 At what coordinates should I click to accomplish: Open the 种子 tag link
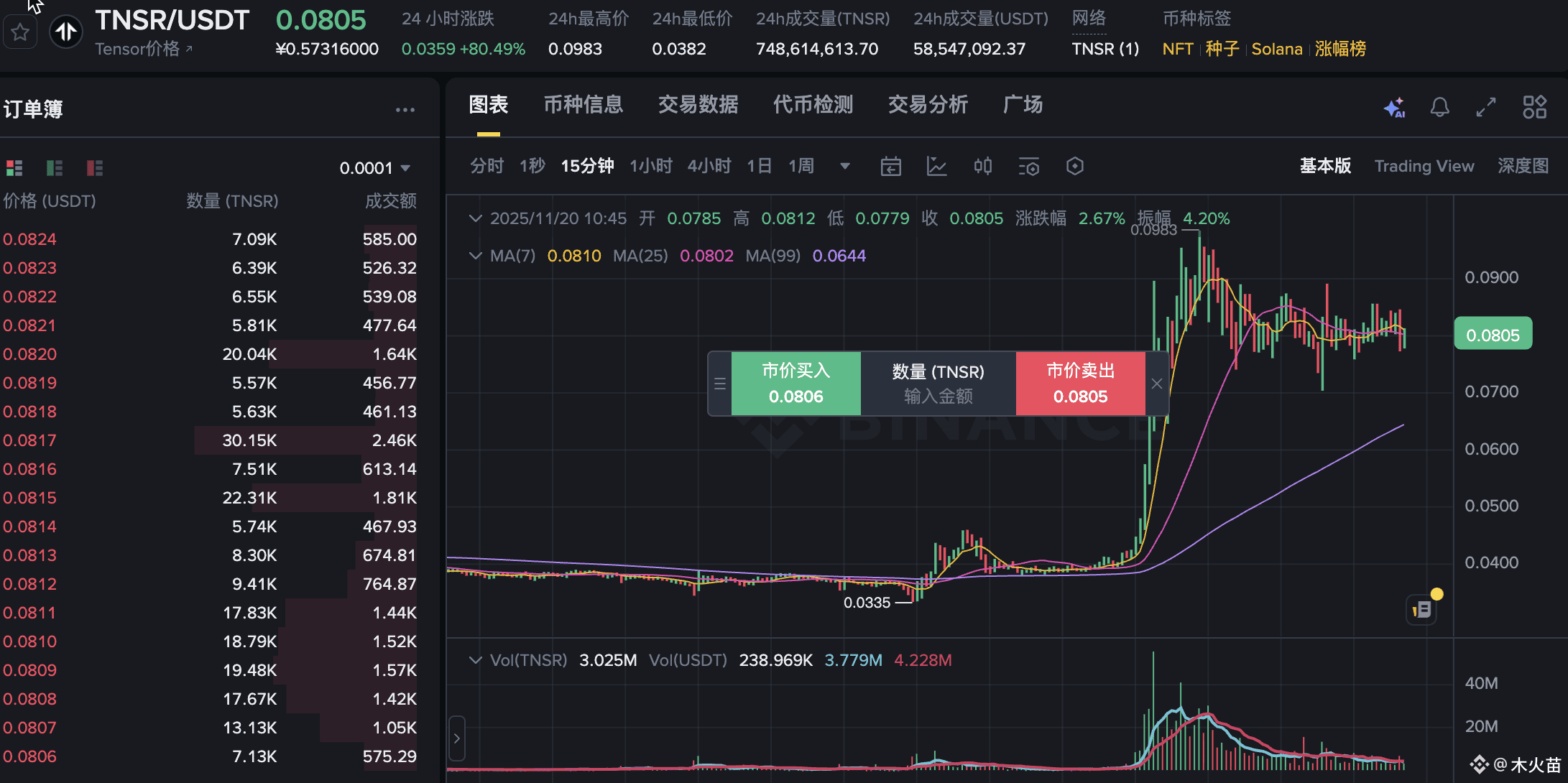(1222, 49)
